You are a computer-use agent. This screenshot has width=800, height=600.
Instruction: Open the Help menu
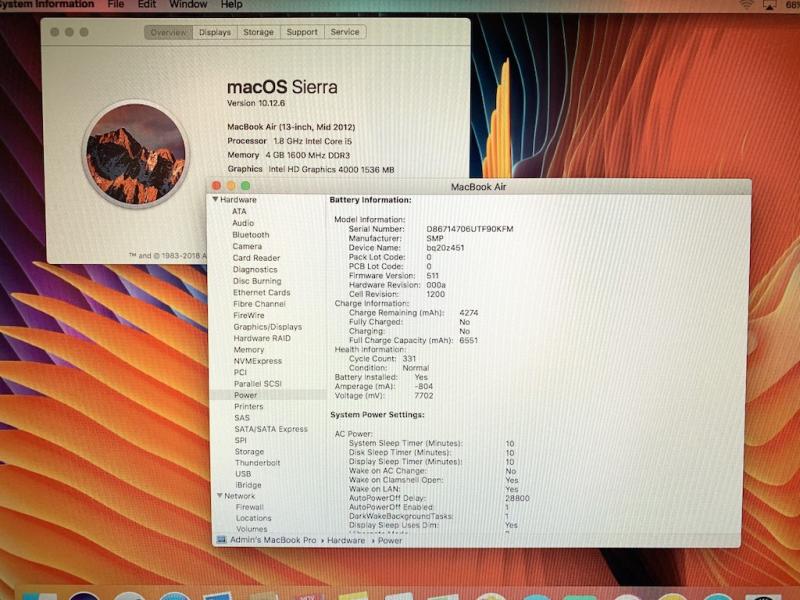231,5
